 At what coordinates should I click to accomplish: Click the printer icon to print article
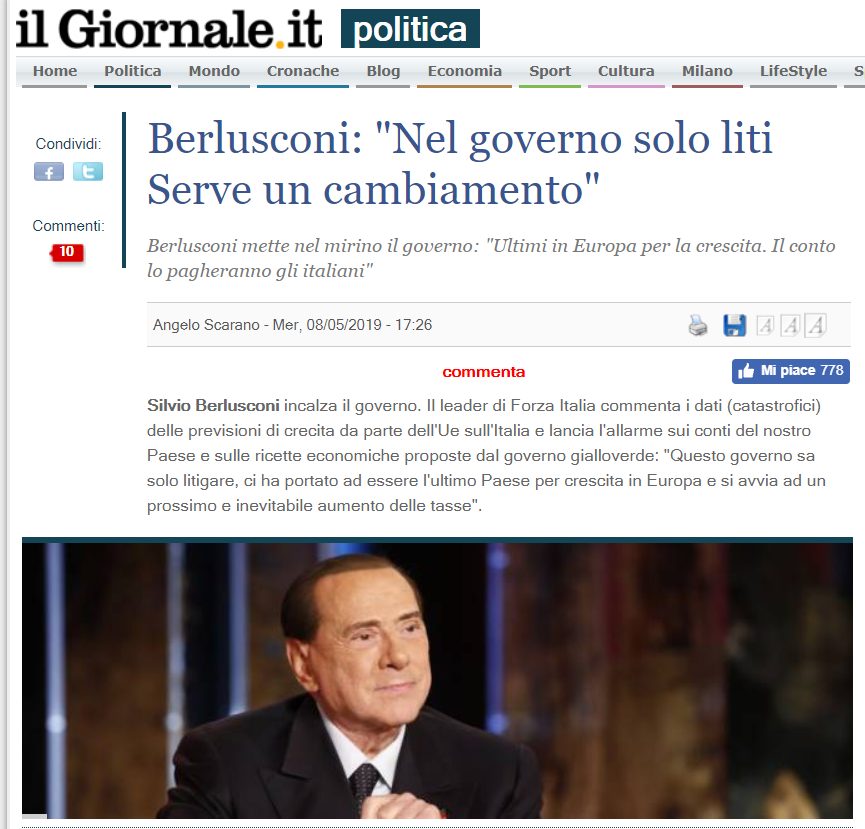(698, 325)
